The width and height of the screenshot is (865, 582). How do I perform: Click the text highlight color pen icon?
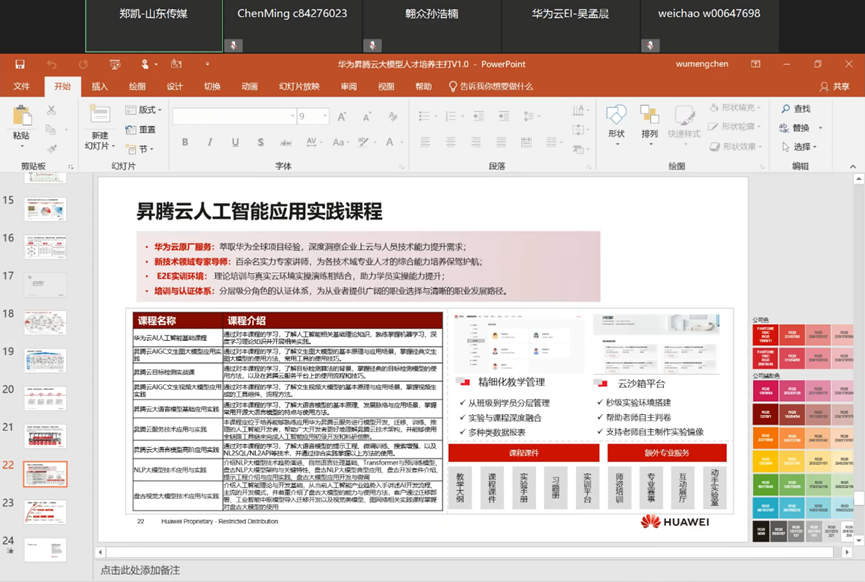[x=363, y=142]
